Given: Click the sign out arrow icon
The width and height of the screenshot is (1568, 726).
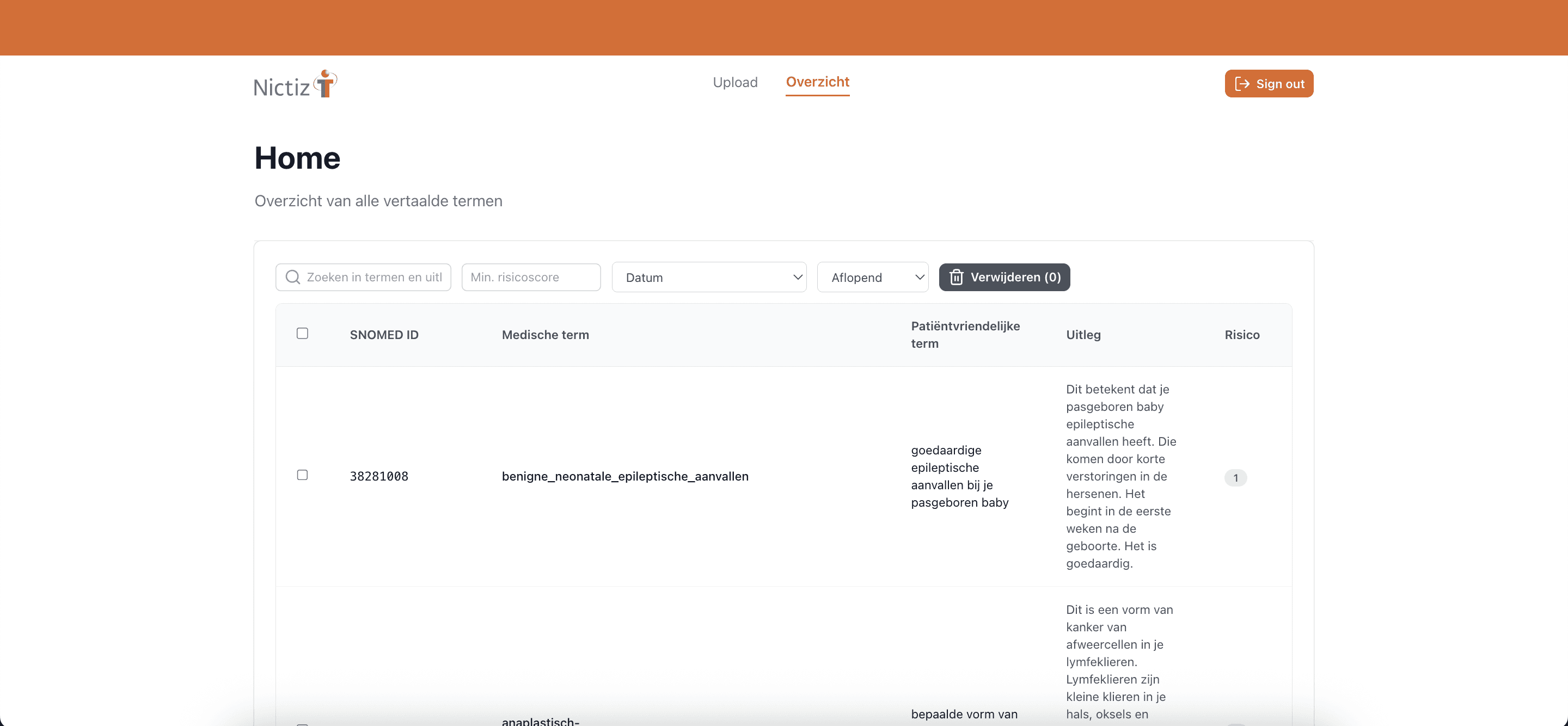Looking at the screenshot, I should [1244, 83].
